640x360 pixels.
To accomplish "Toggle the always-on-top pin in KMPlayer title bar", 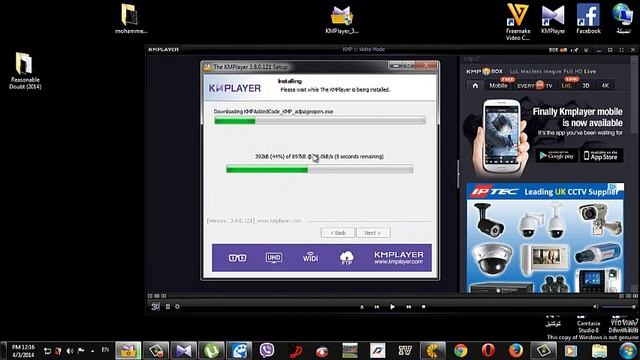I will point(575,50).
